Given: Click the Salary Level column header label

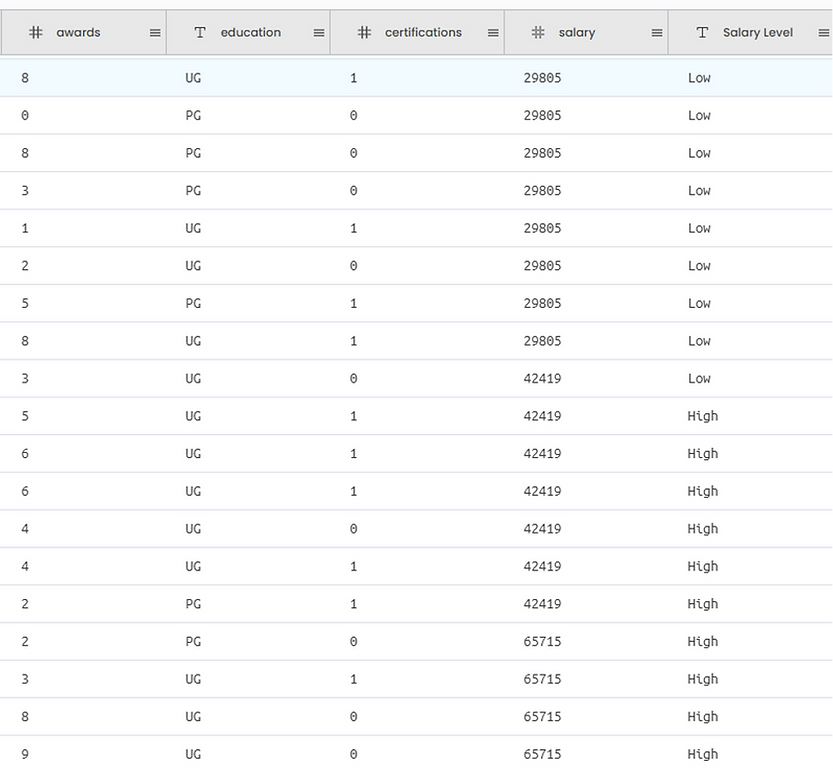Looking at the screenshot, I should pos(757,33).
